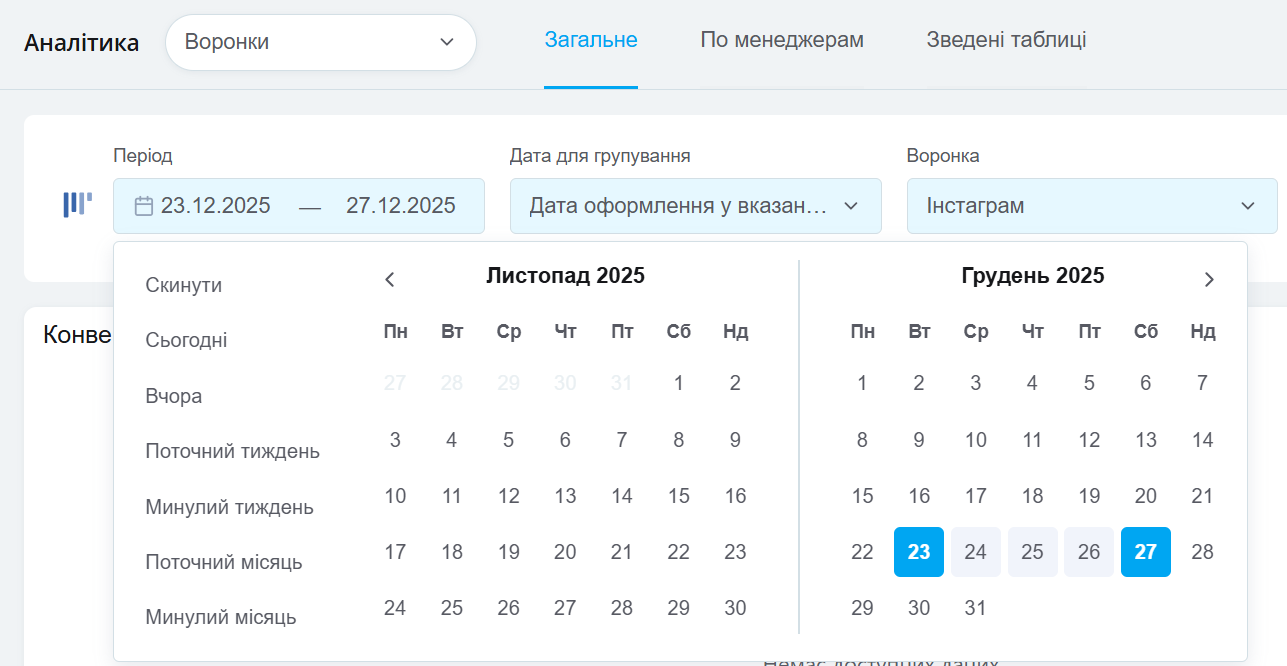Image resolution: width=1287 pixels, height=666 pixels.
Task: Open the Зведені таблиці tab
Action: [1006, 40]
